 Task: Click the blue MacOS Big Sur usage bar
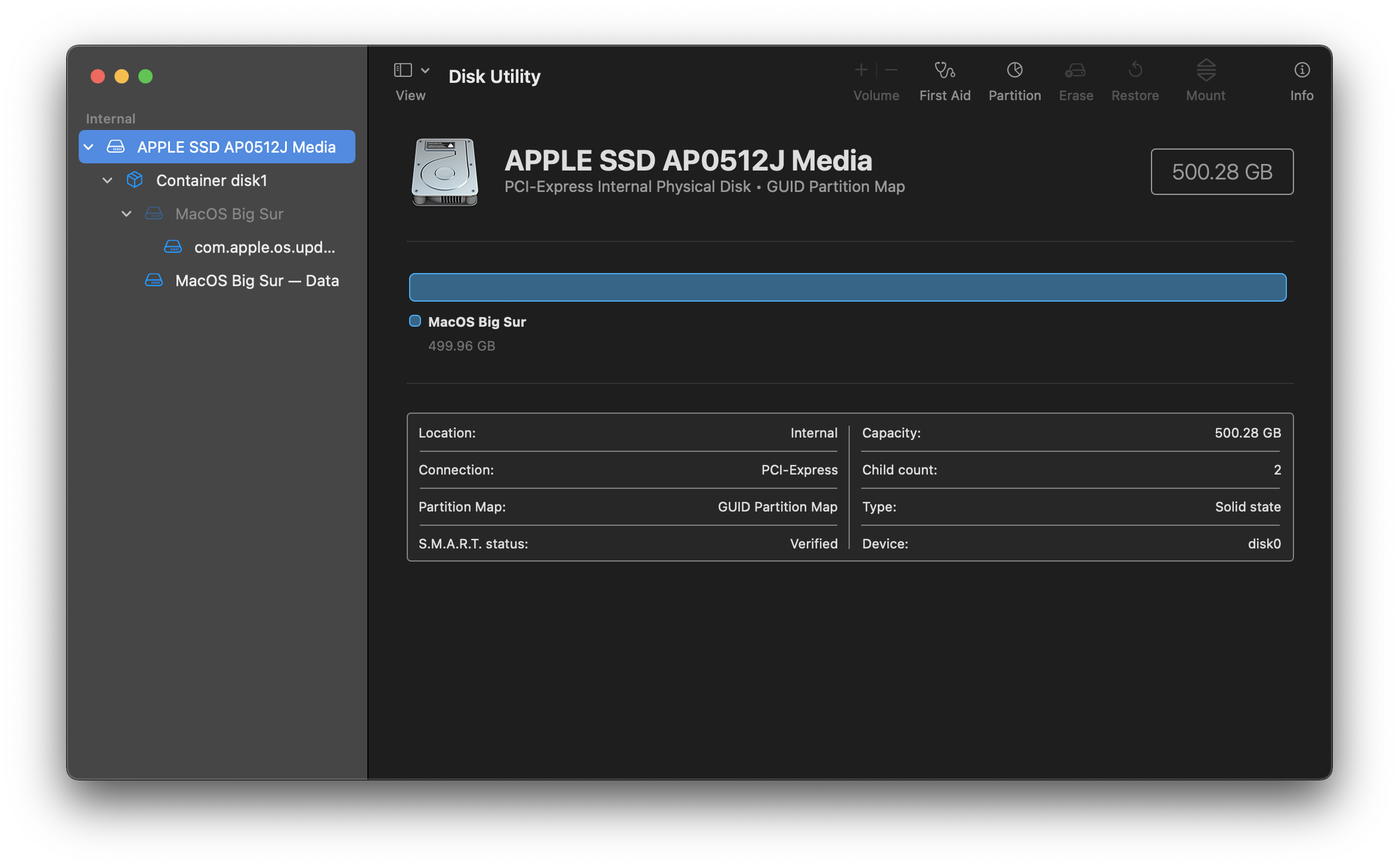coord(847,287)
